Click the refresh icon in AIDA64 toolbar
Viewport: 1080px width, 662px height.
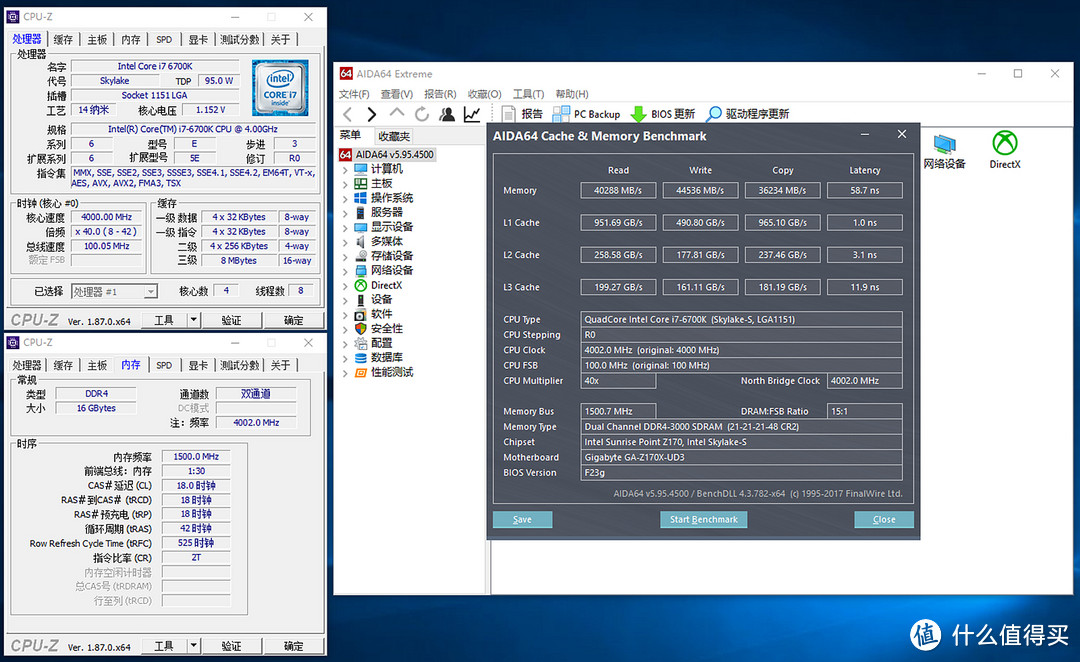(x=422, y=114)
